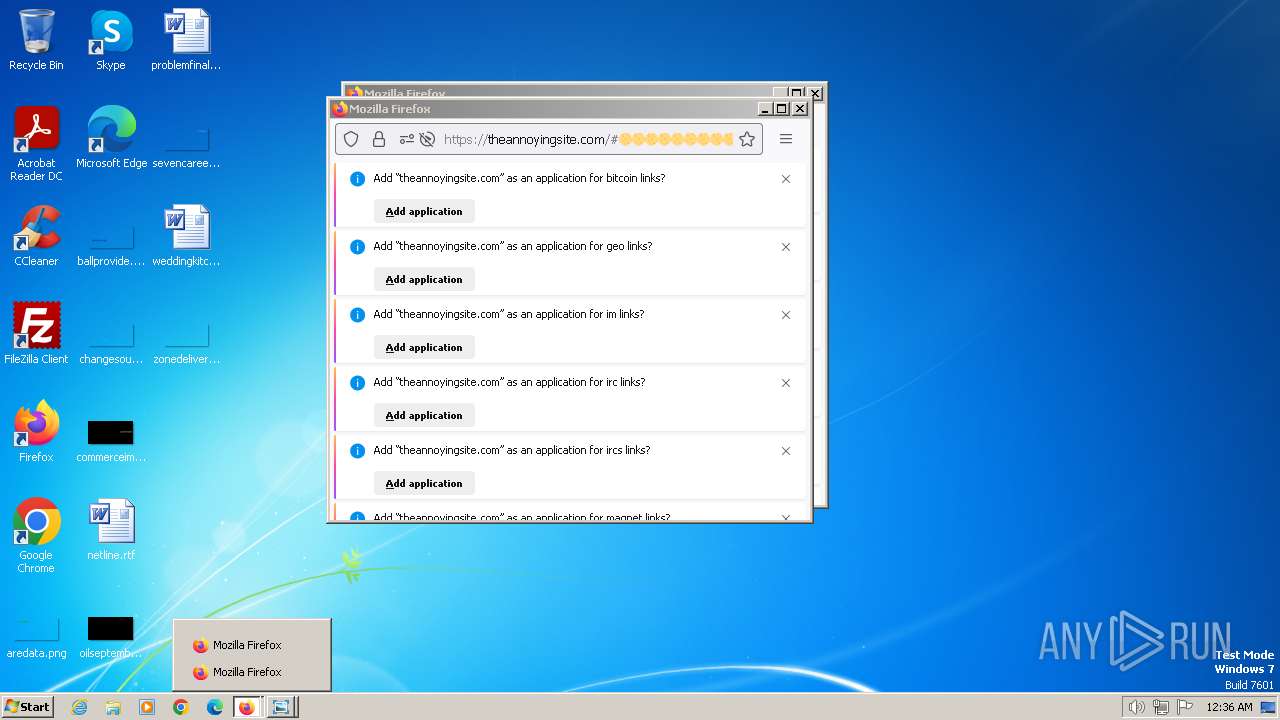This screenshot has height=720, width=1280.
Task: Close the back Firefox window
Action: coord(815,93)
